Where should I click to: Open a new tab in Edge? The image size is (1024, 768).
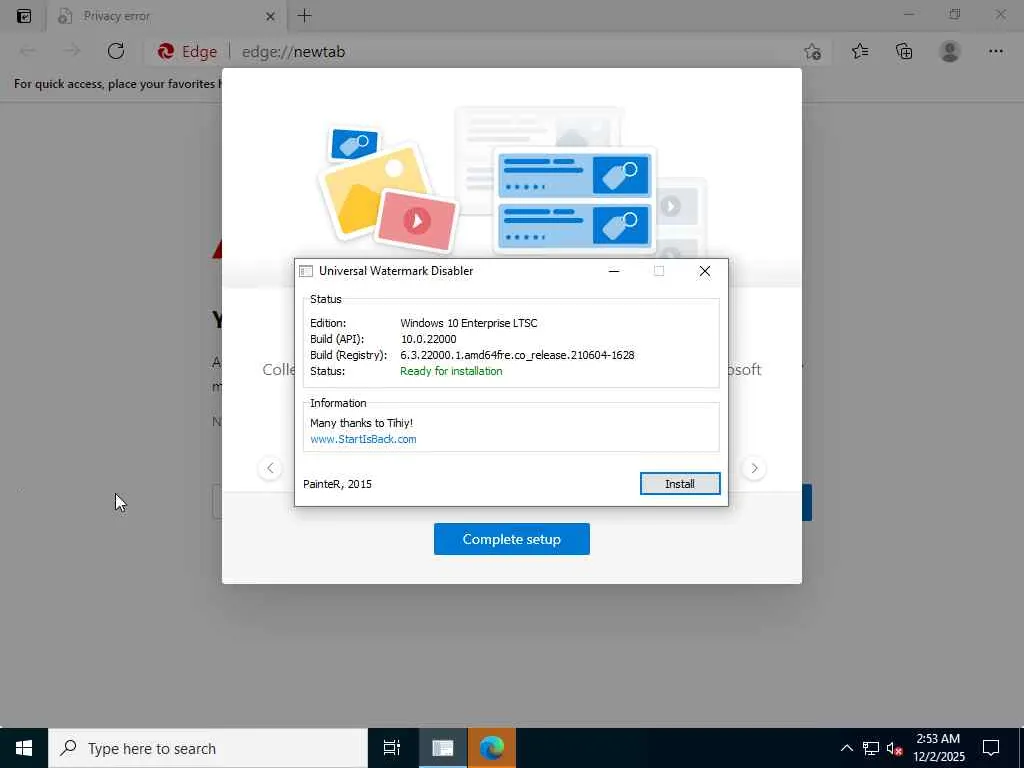point(304,16)
